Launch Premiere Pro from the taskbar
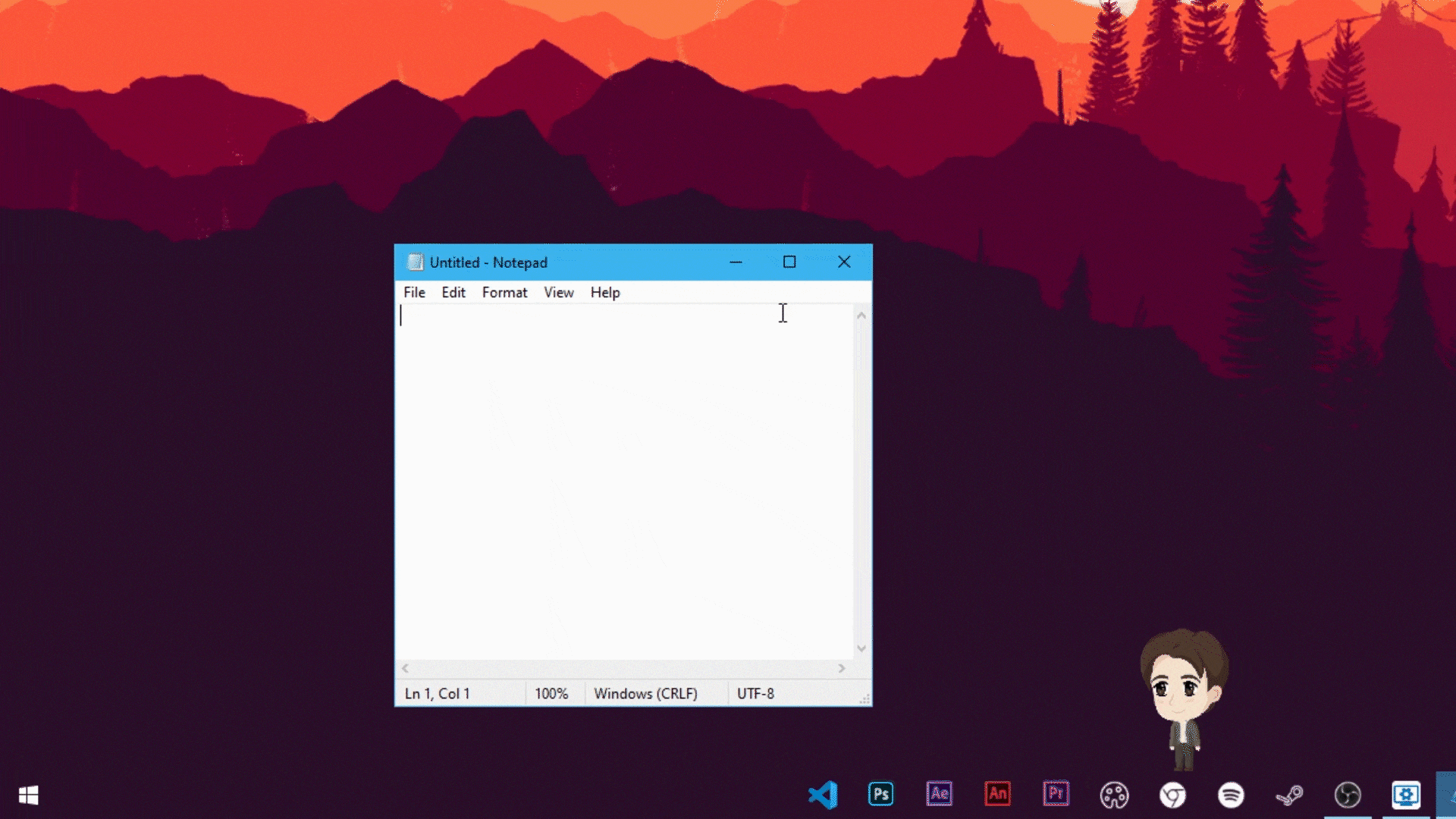The width and height of the screenshot is (1456, 819). pos(1056,794)
